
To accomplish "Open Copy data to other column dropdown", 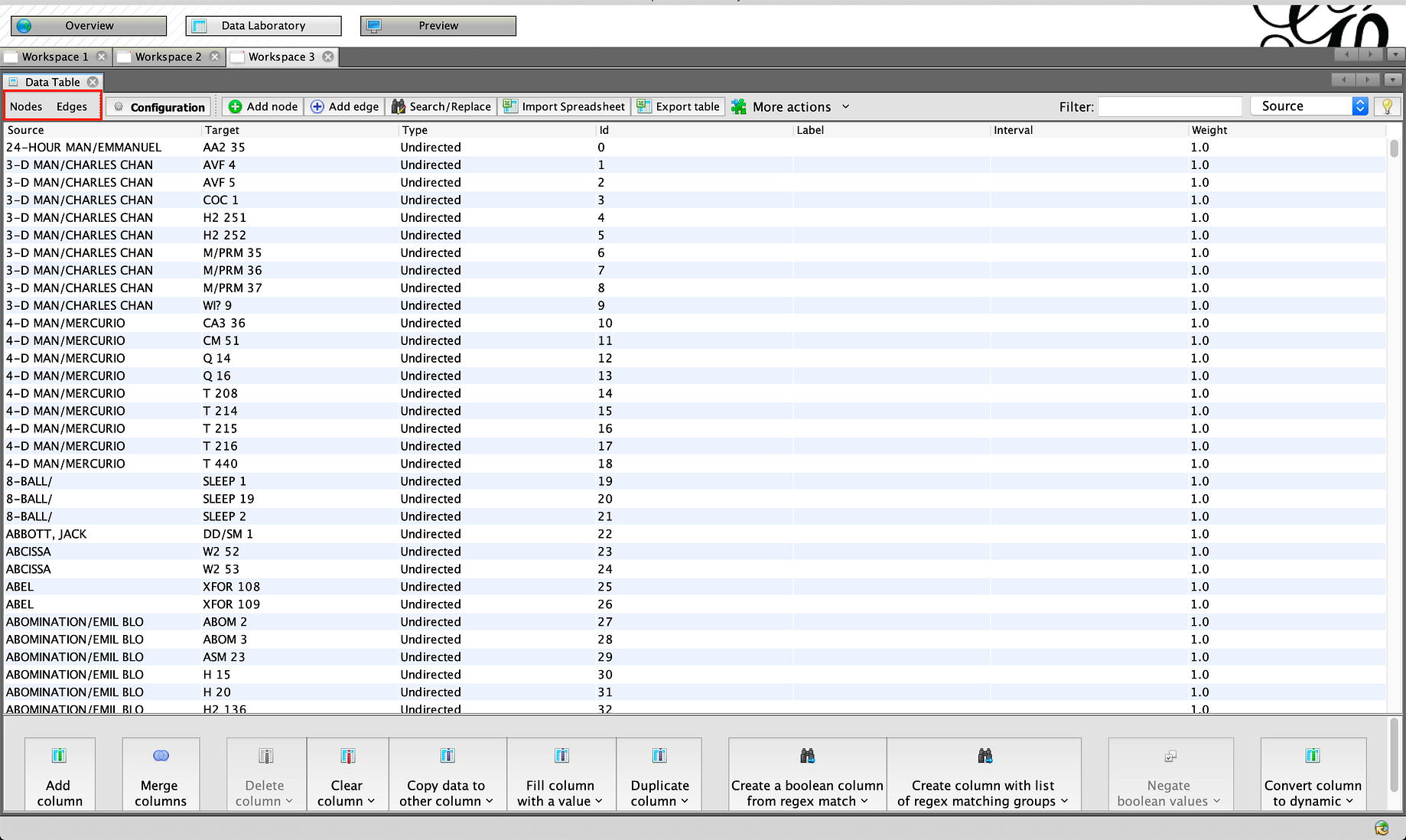I will pos(448,774).
